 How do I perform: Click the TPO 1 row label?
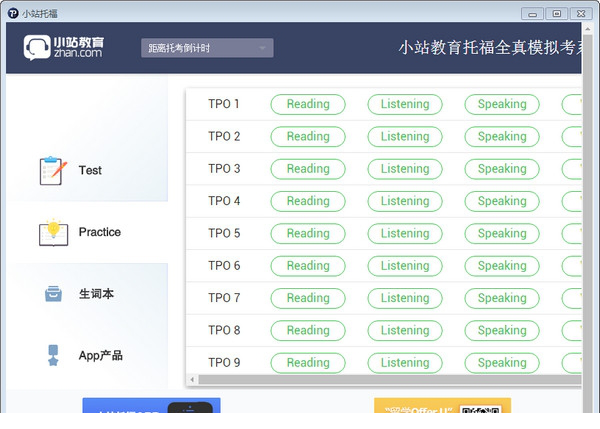pos(224,104)
